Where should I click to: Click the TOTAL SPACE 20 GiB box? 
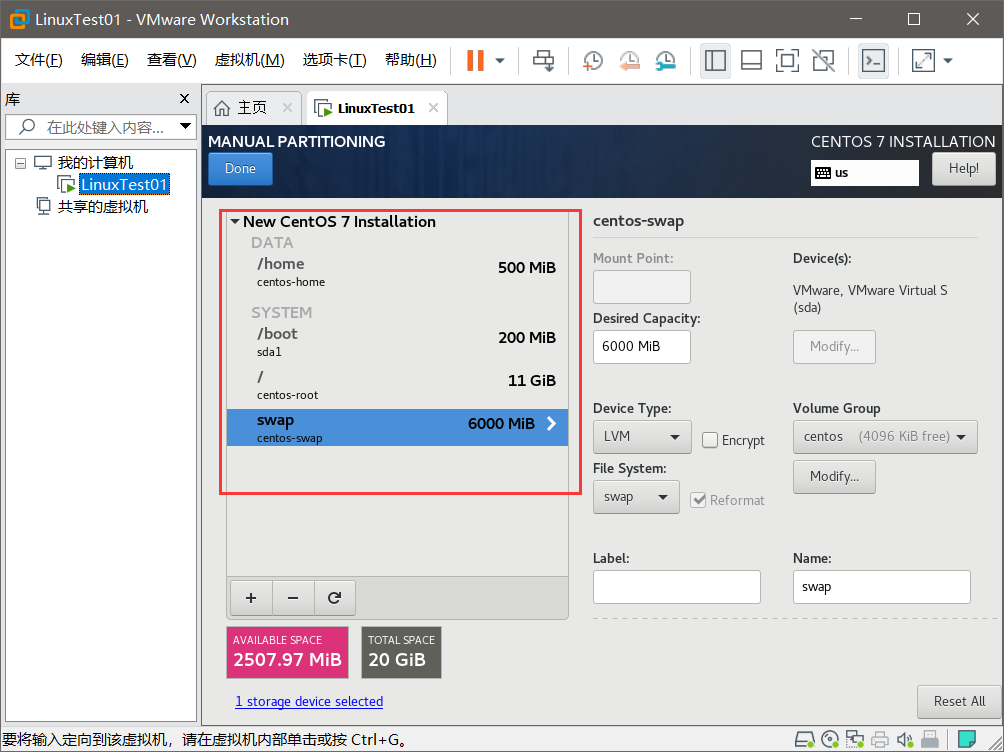pyautogui.click(x=401, y=652)
